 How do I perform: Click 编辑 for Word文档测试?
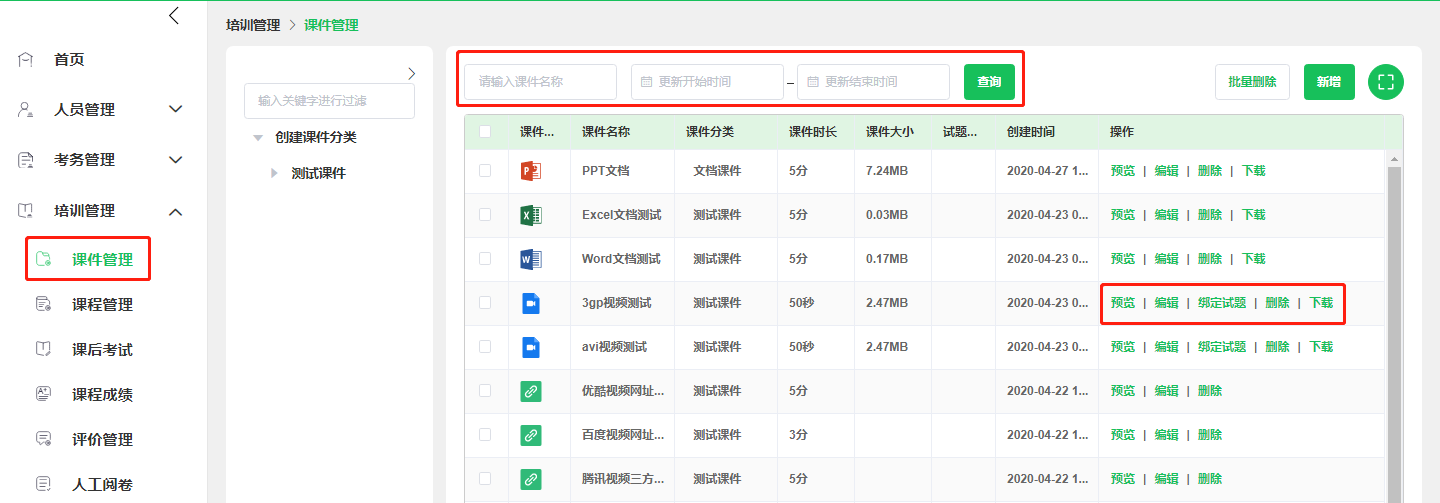point(1166,259)
